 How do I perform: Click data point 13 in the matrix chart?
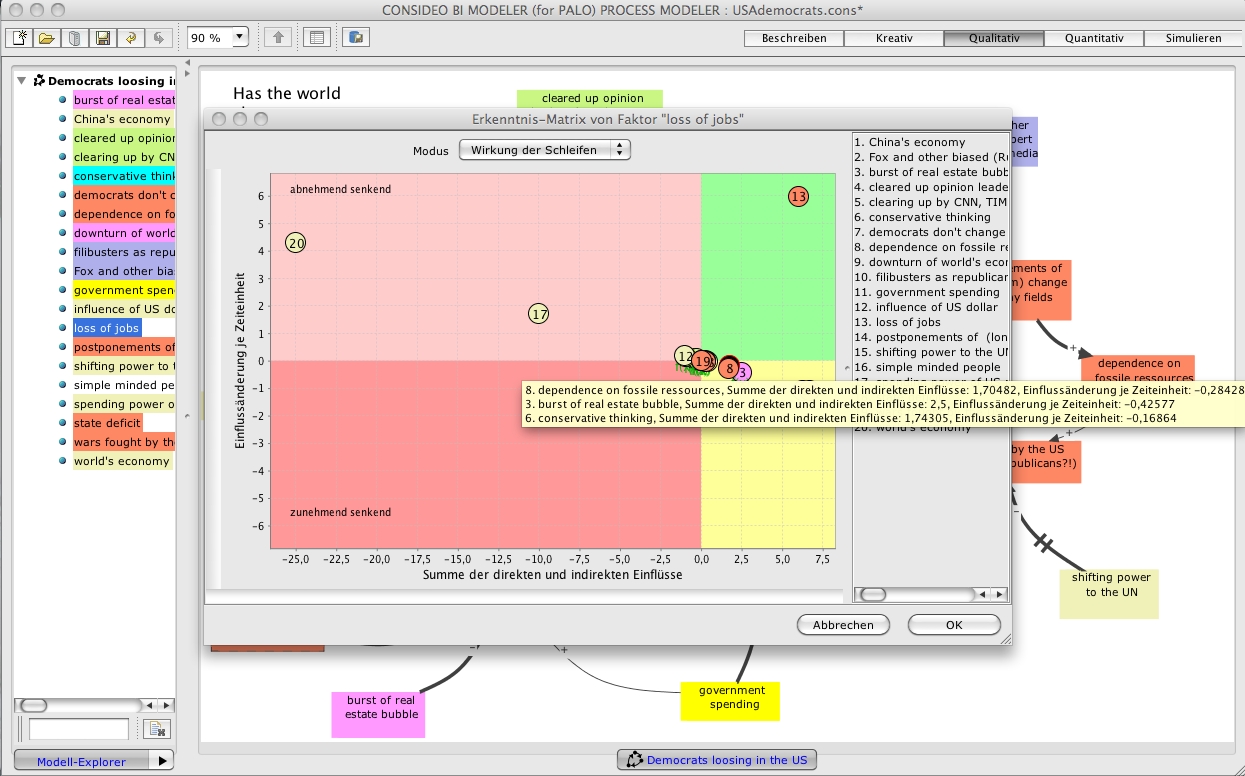click(x=798, y=197)
